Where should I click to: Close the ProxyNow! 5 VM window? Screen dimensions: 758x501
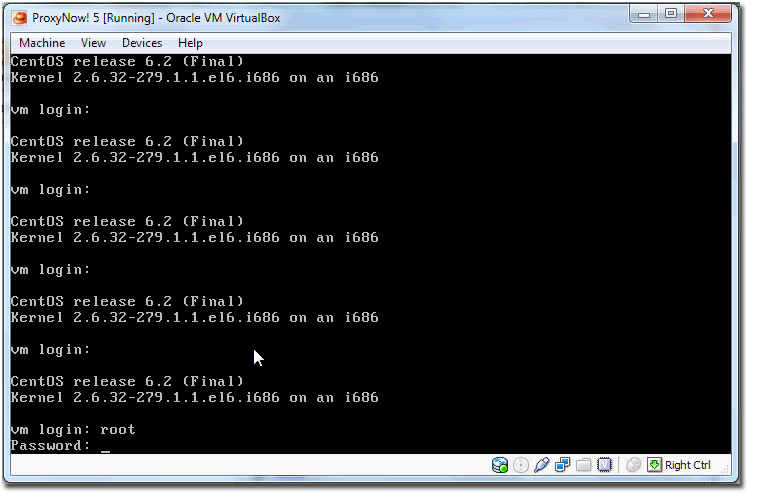708,14
